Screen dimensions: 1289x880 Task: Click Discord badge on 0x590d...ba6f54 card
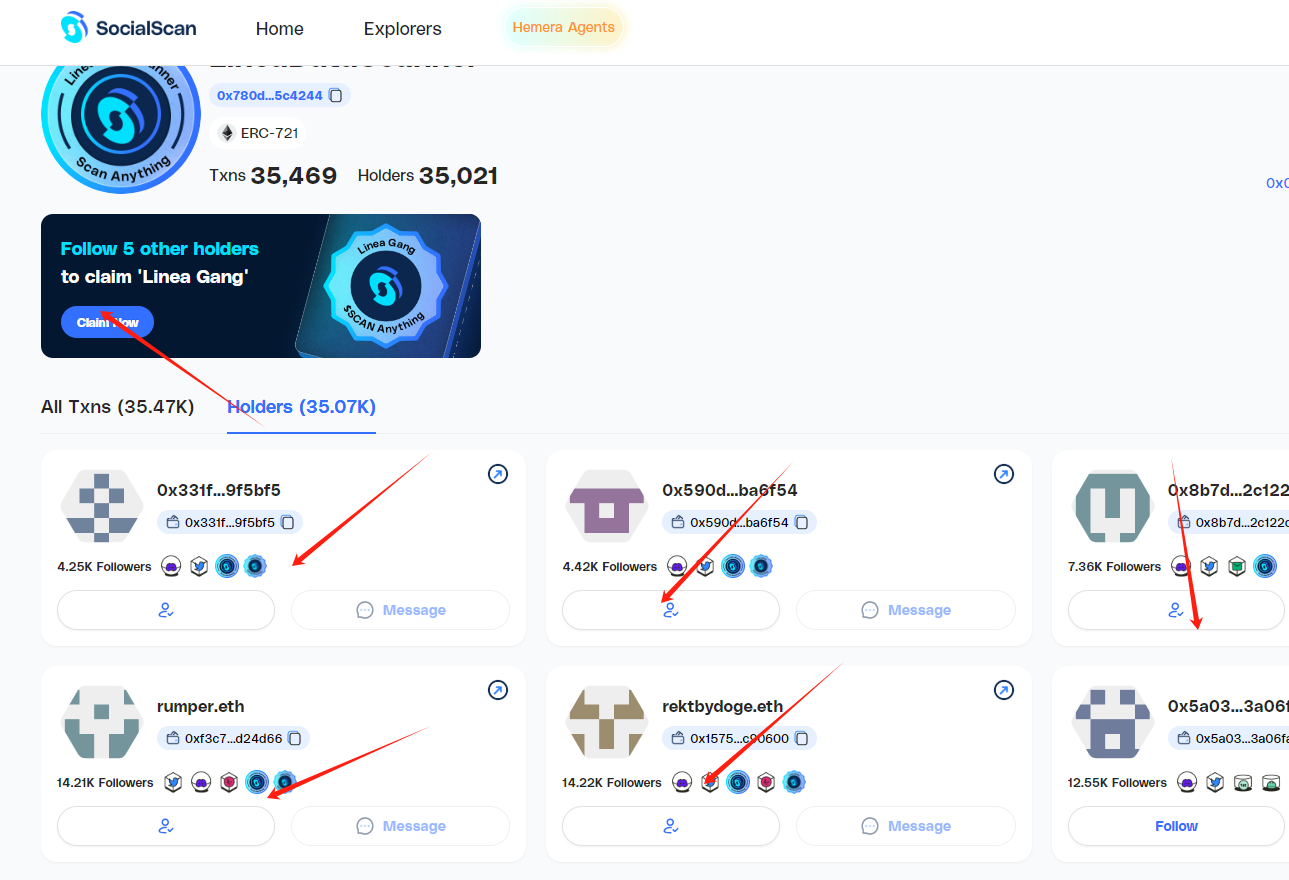(677, 566)
